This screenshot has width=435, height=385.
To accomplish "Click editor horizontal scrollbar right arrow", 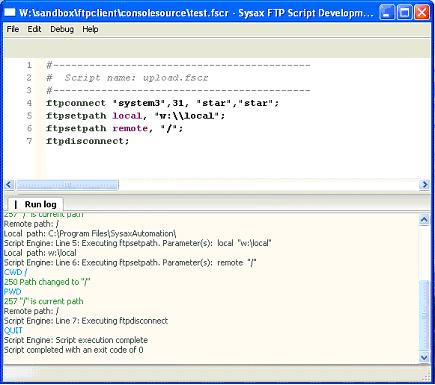I will click(x=424, y=184).
